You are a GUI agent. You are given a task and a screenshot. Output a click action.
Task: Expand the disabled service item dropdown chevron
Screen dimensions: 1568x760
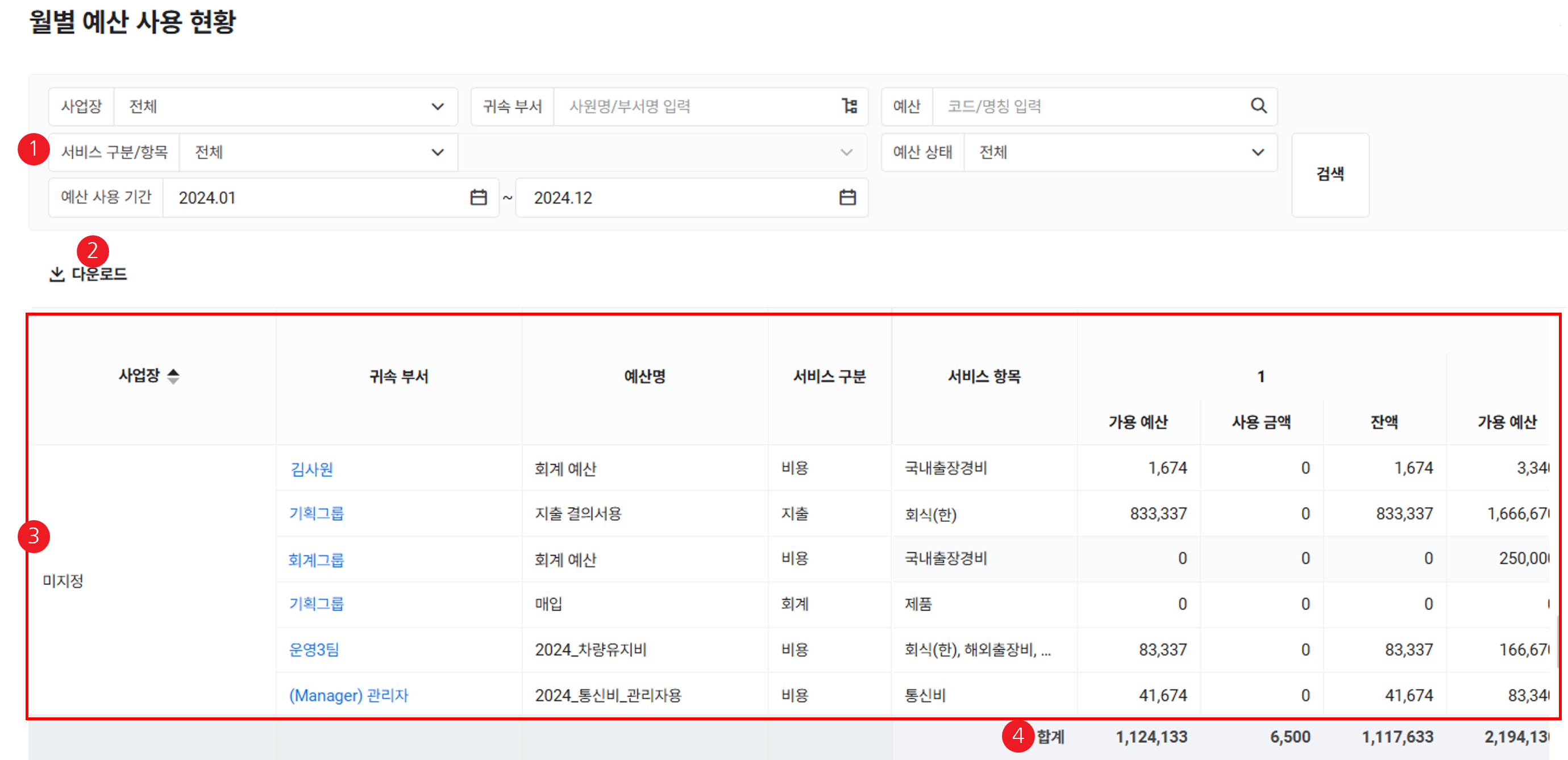tap(846, 152)
